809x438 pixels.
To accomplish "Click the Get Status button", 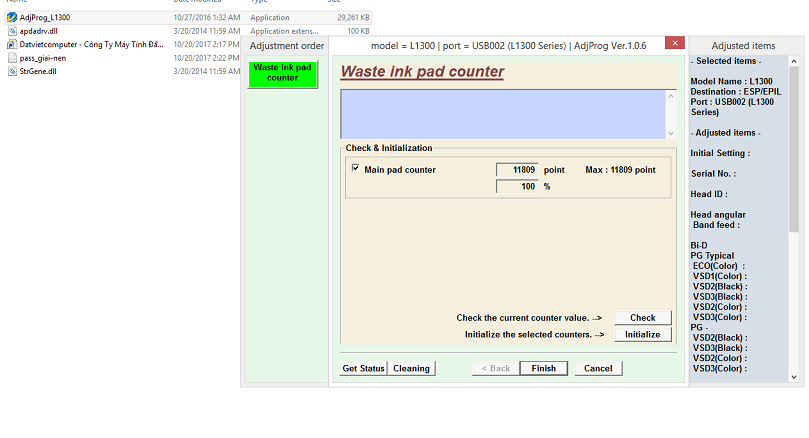I will 363,368.
